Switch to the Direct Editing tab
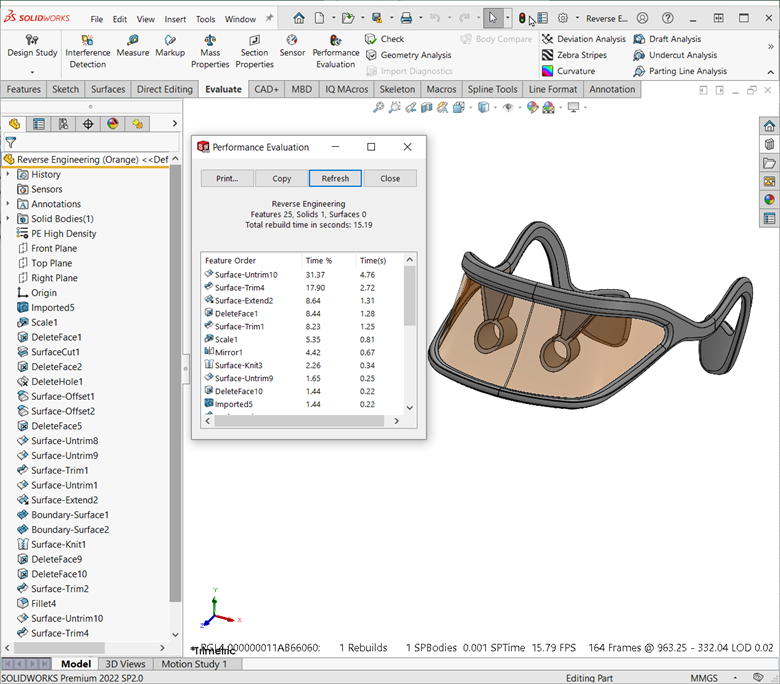Viewport: 780px width, 684px height. click(165, 90)
